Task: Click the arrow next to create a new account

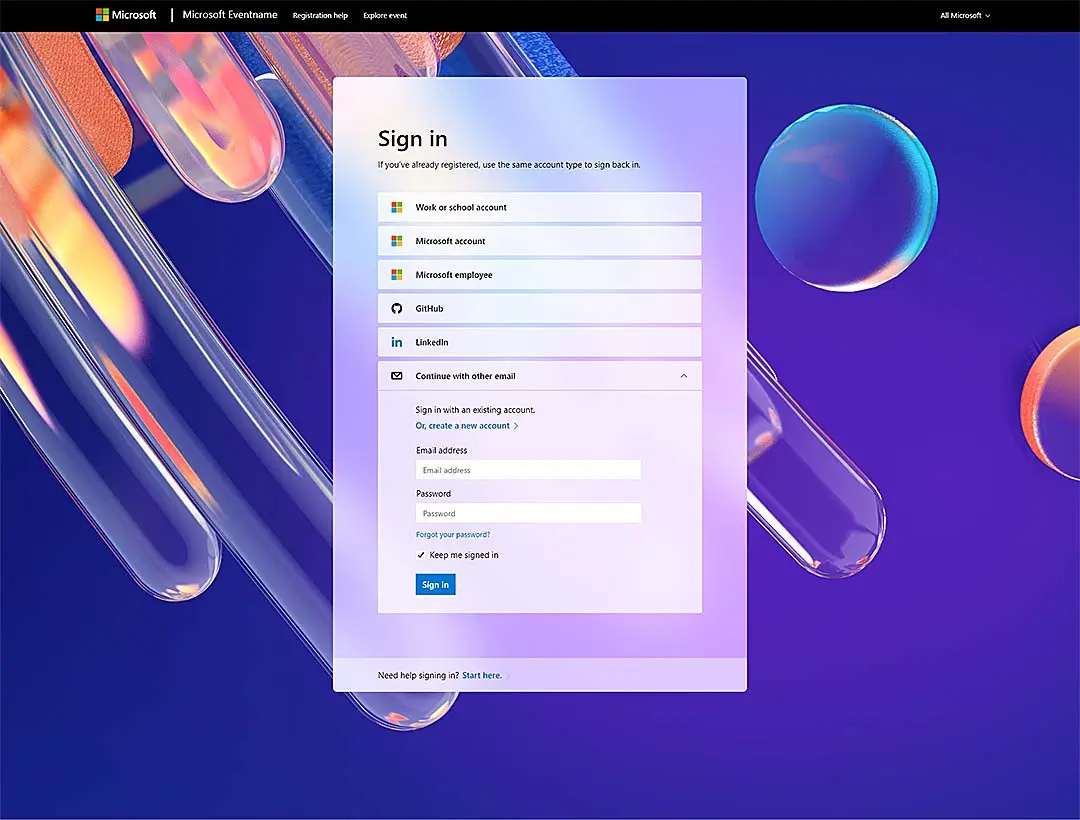Action: click(x=515, y=425)
